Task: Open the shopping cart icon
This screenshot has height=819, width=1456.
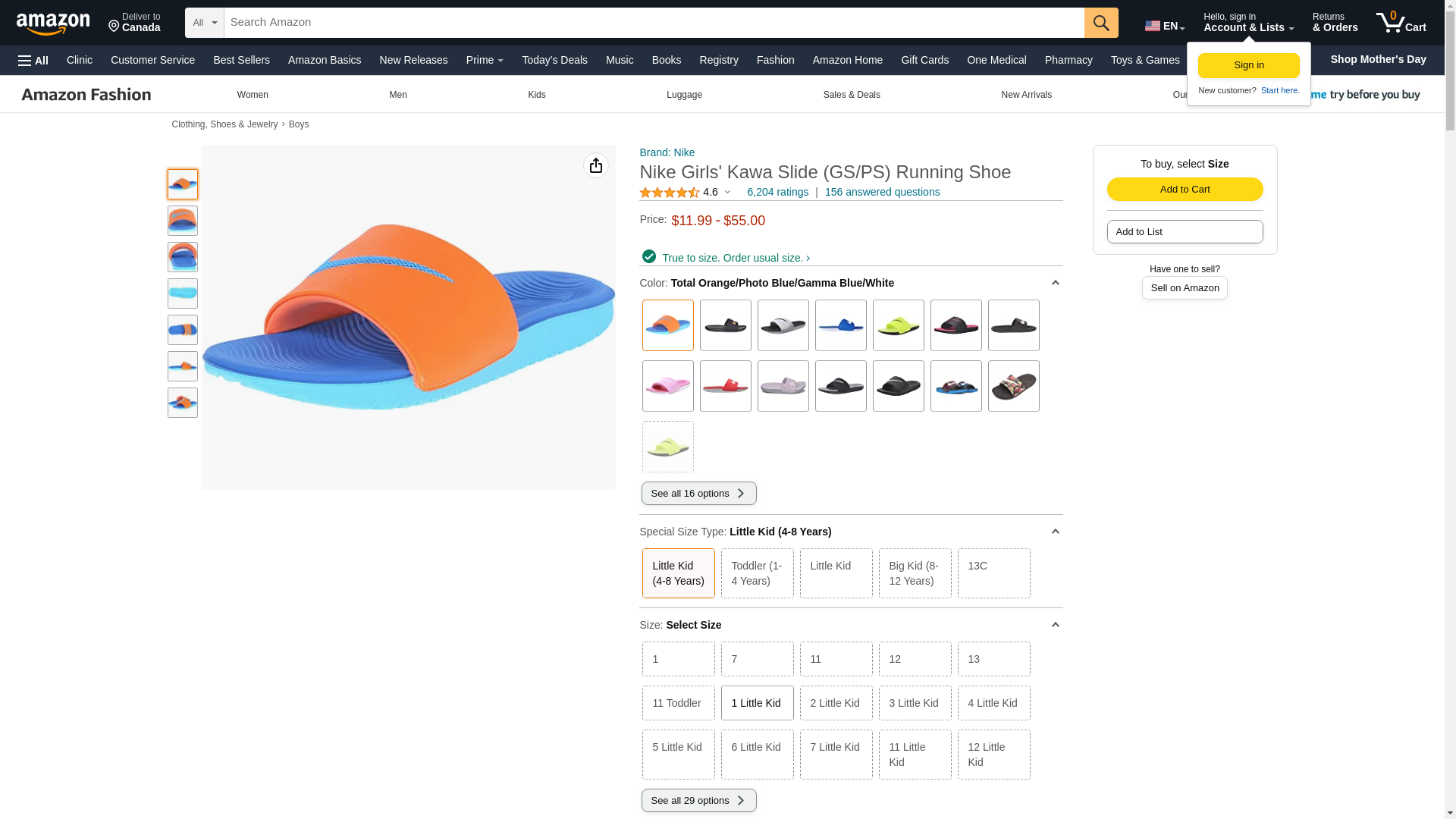Action: [x=1400, y=23]
